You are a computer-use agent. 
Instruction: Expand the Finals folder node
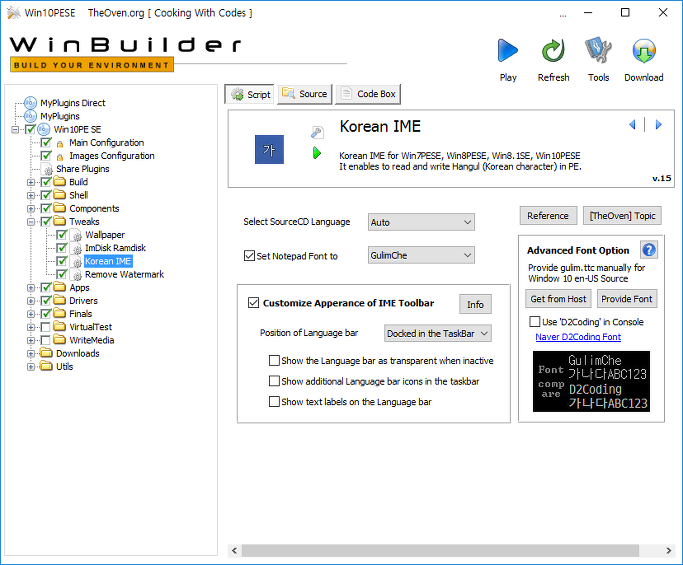pyautogui.click(x=30, y=314)
